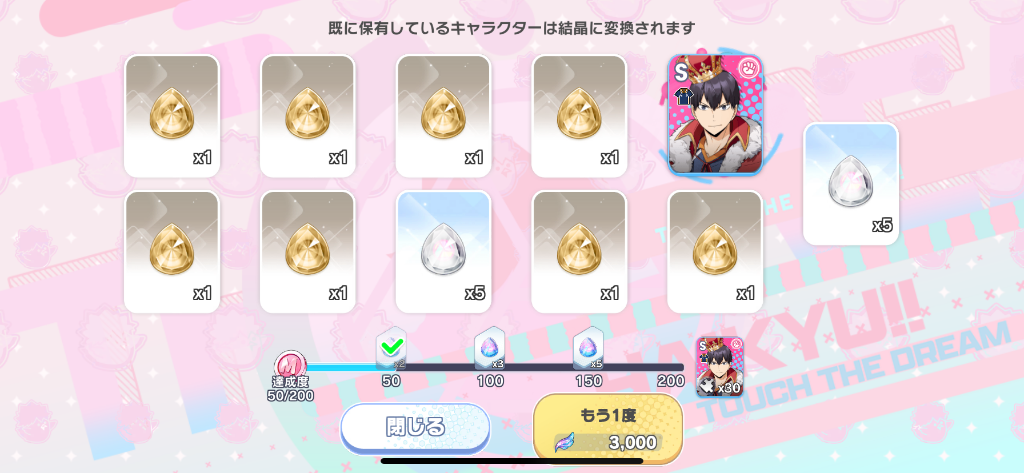Select the silver x5 crystal card at far right

851,184
